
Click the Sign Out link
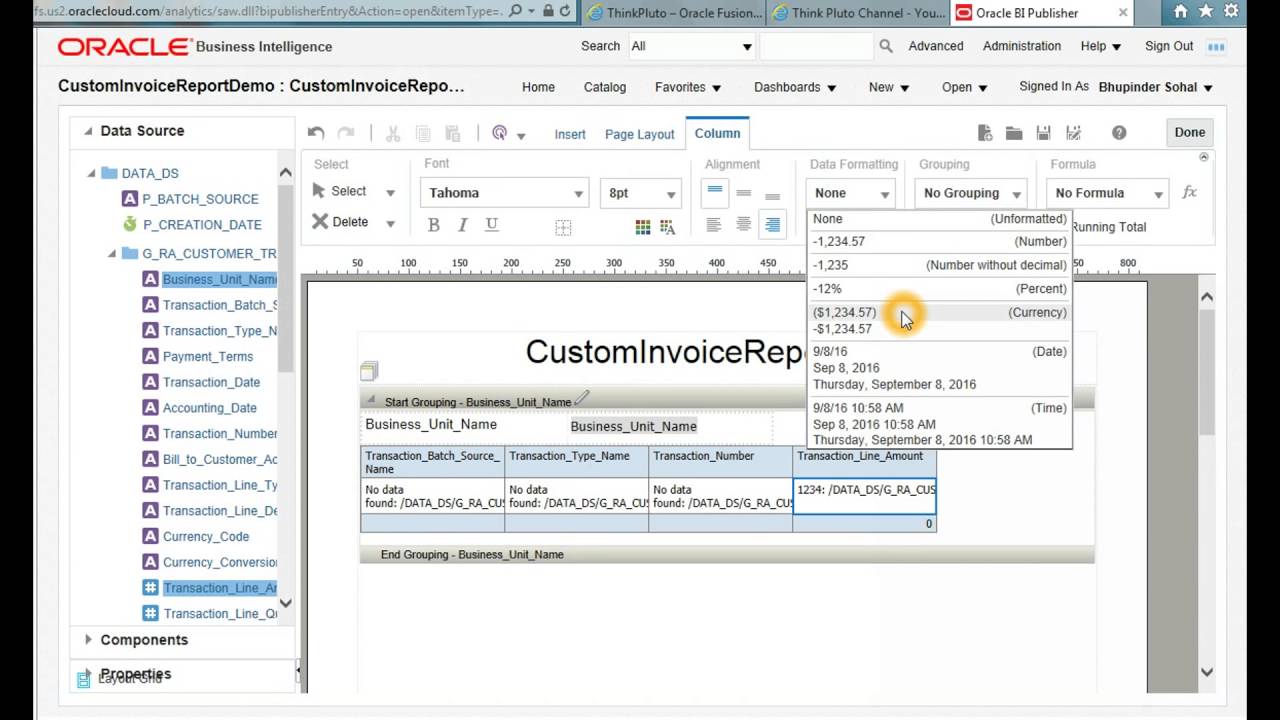[1169, 46]
